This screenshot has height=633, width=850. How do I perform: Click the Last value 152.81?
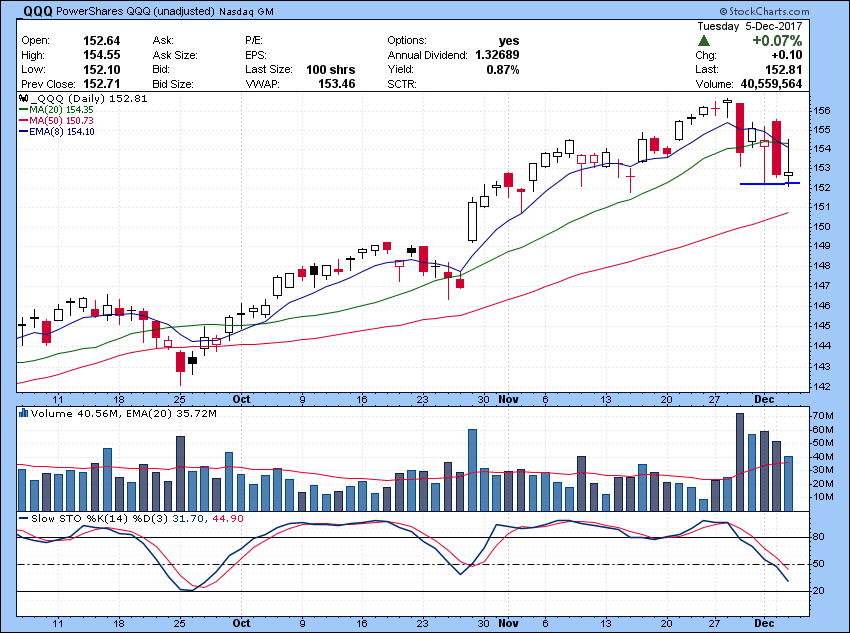(783, 69)
